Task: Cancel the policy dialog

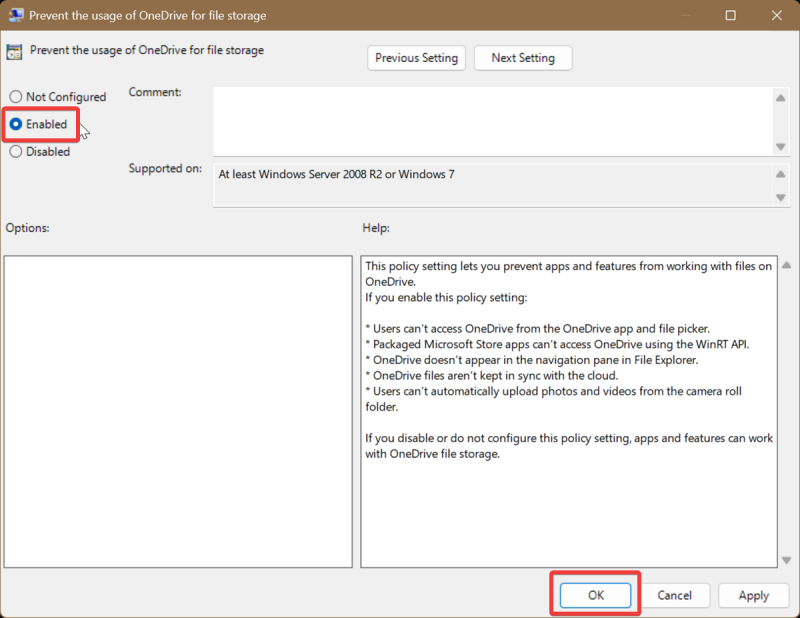Action: tap(674, 595)
